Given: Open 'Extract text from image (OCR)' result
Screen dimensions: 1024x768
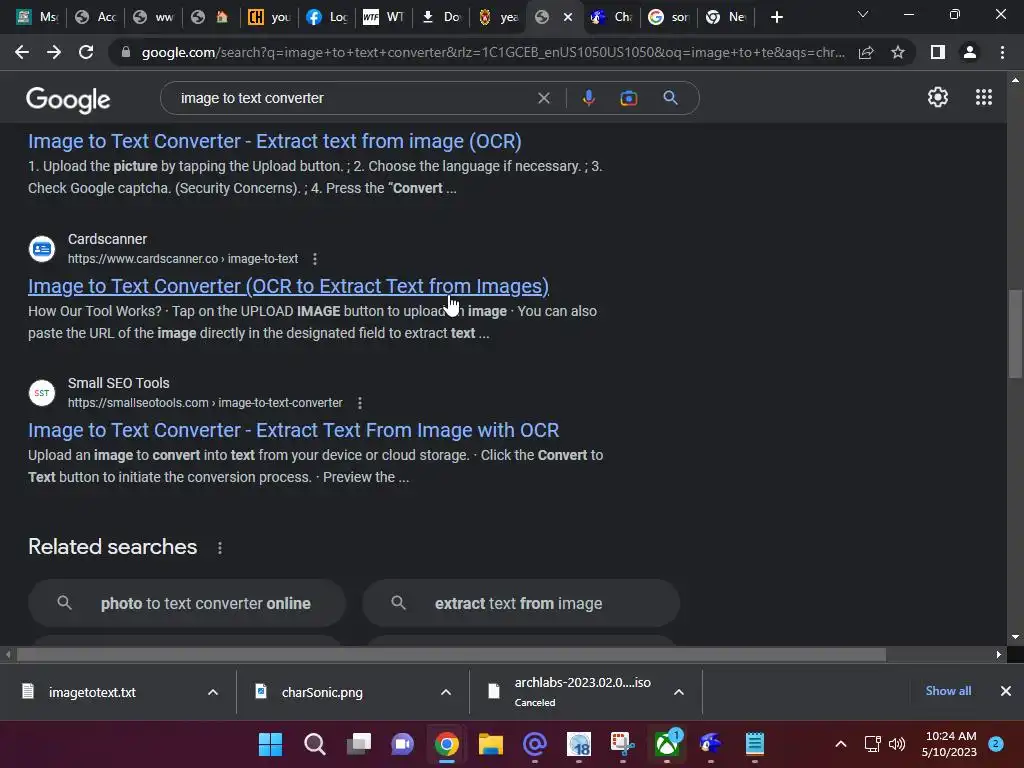Looking at the screenshot, I should [274, 141].
